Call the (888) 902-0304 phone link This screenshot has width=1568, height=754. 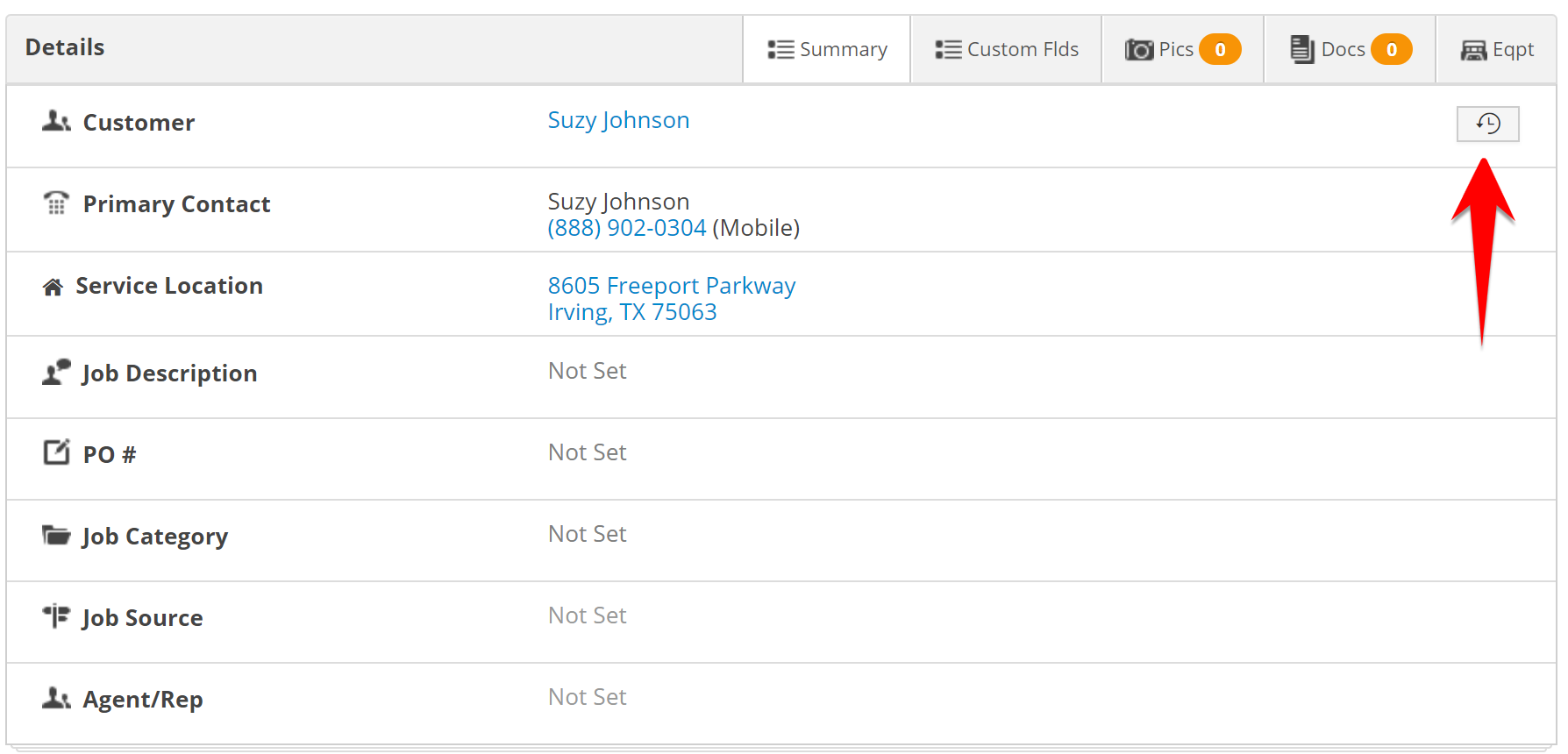point(627,228)
